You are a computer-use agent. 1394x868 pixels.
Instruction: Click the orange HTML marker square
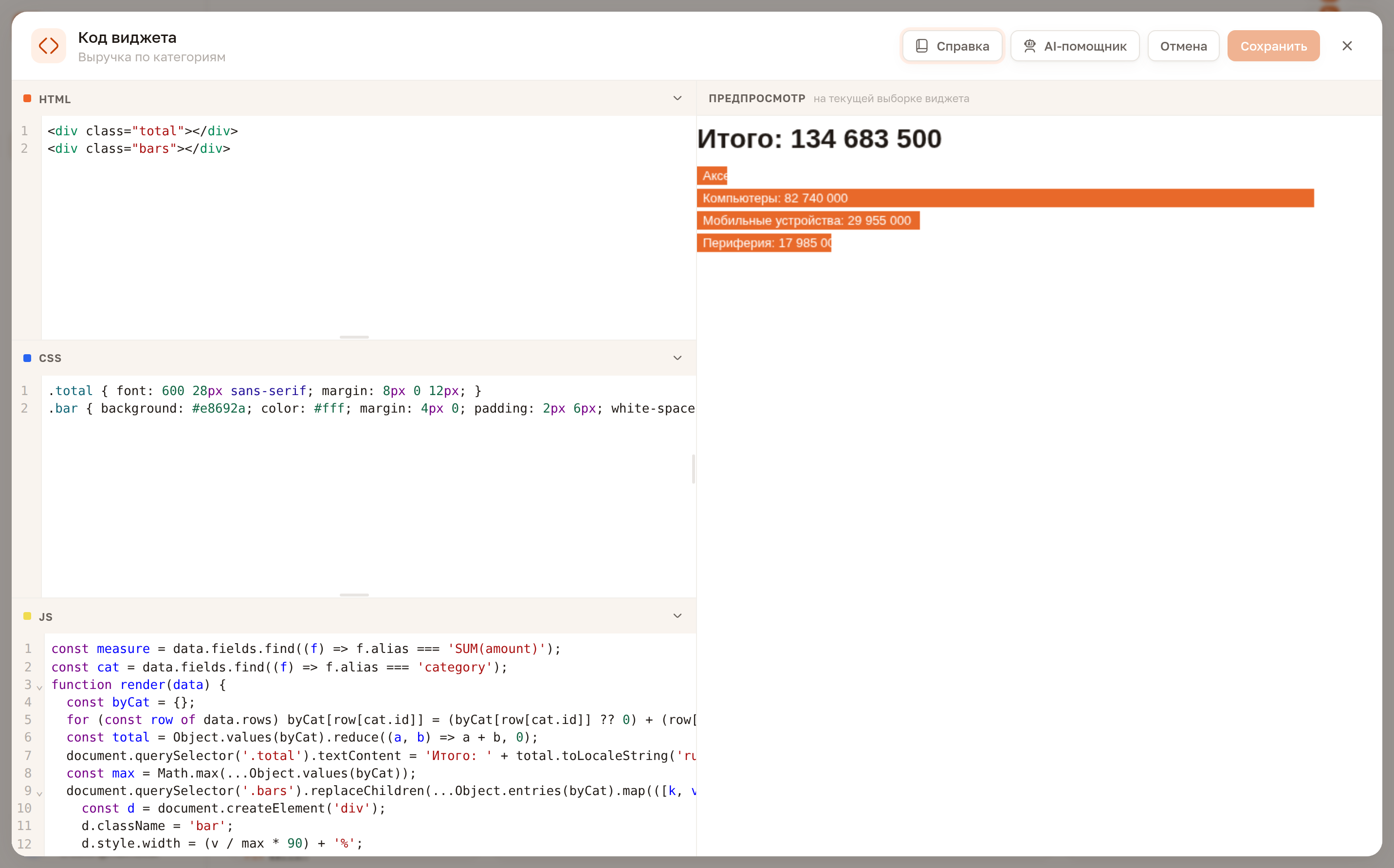point(27,99)
